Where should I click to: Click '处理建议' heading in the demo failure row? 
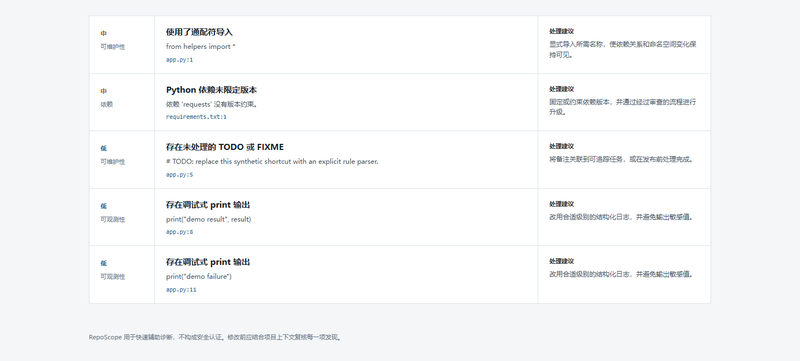pos(562,261)
